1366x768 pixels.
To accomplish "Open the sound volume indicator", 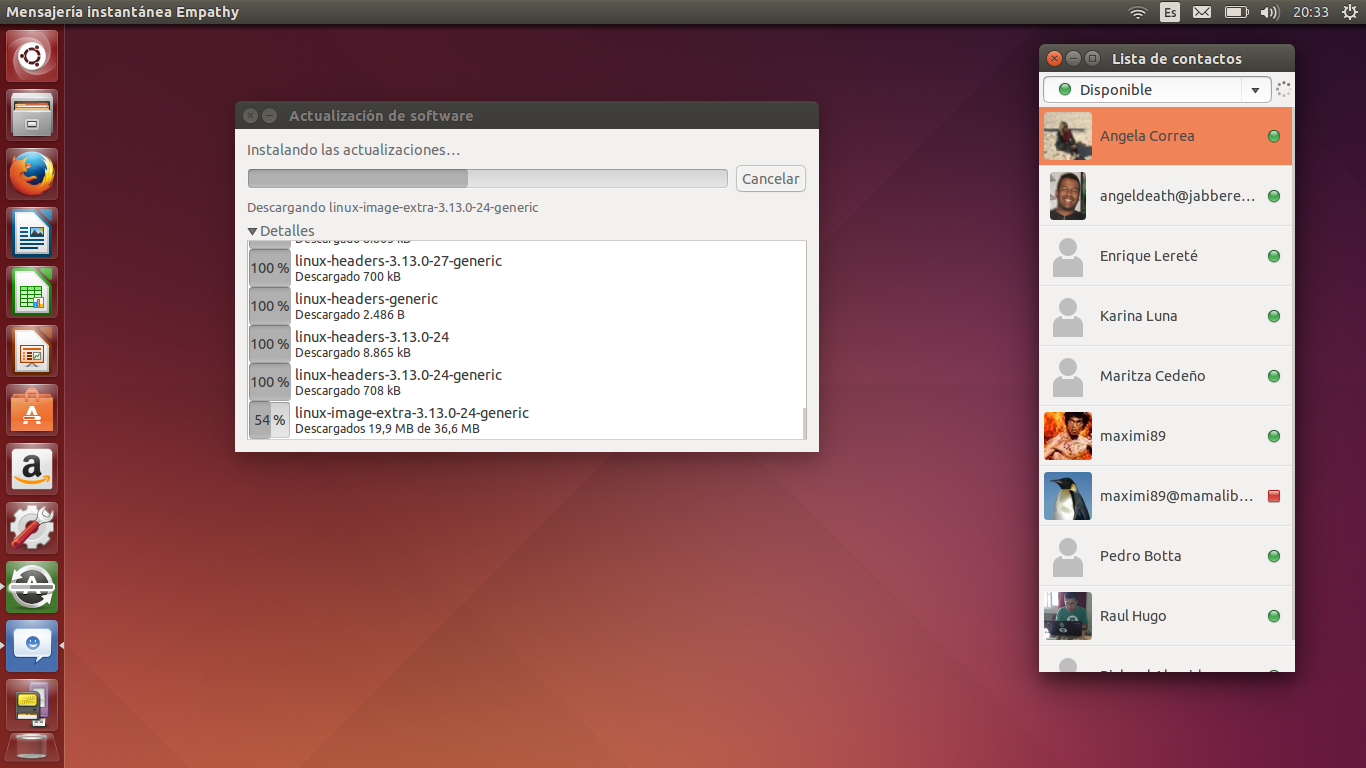I will (x=1269, y=12).
